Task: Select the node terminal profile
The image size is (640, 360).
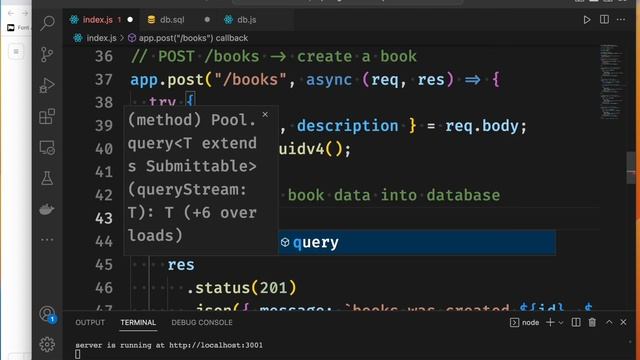Action: coord(524,322)
